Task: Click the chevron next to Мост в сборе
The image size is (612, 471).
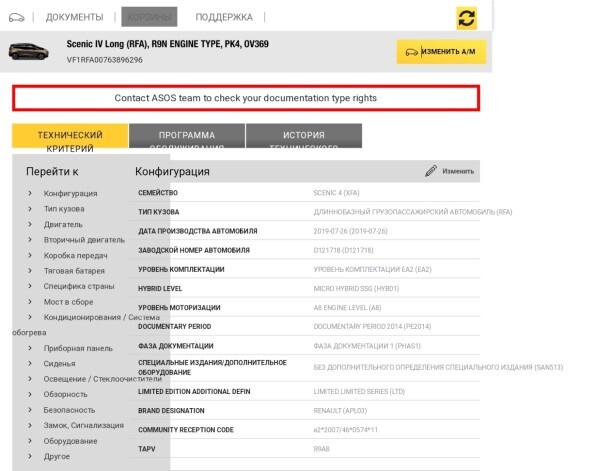Action: 30,302
